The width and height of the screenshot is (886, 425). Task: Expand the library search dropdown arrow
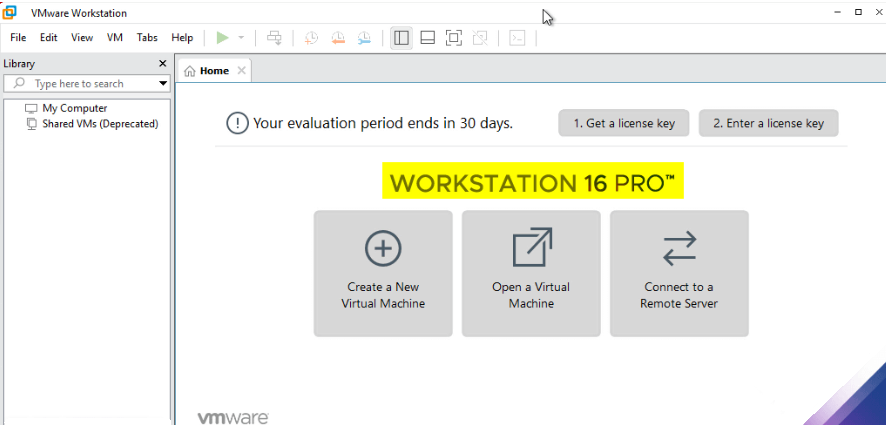(x=163, y=84)
